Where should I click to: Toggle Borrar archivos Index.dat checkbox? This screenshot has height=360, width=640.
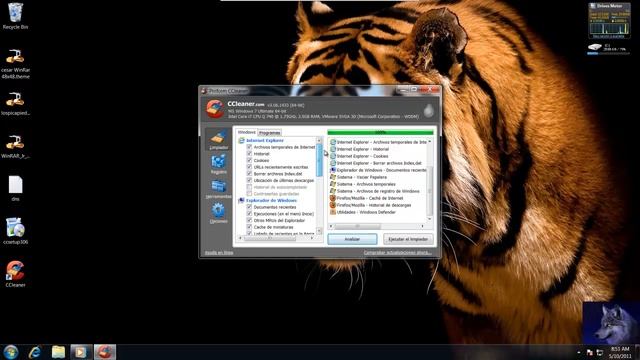click(249, 173)
